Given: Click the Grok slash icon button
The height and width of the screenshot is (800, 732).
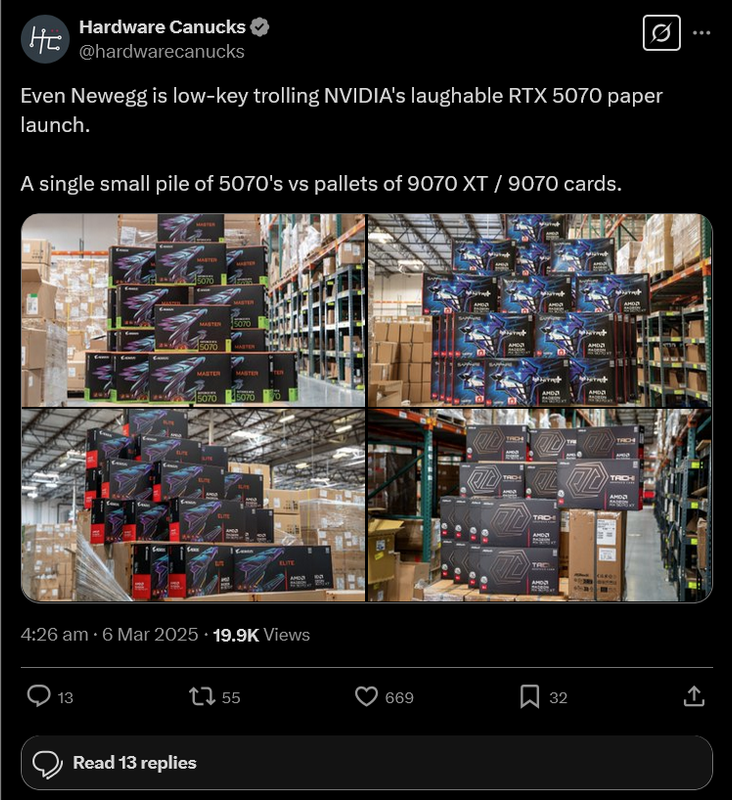Looking at the screenshot, I should 661,33.
